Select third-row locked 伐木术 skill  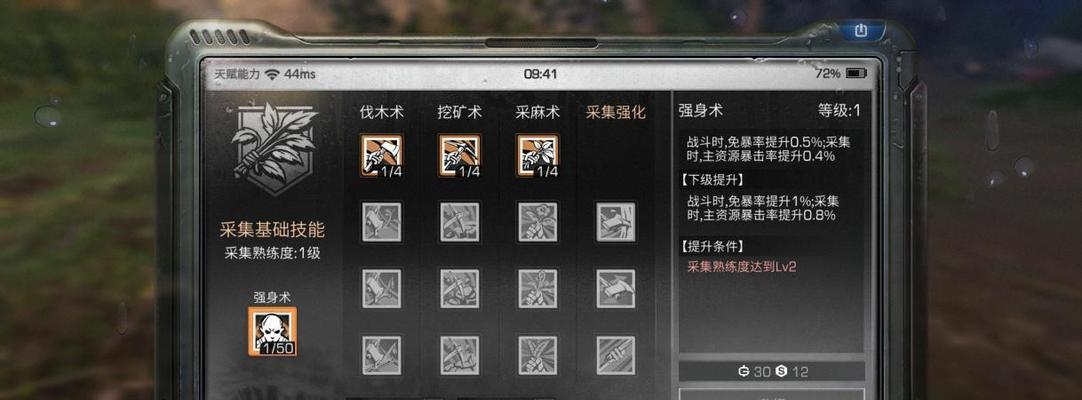[x=382, y=288]
